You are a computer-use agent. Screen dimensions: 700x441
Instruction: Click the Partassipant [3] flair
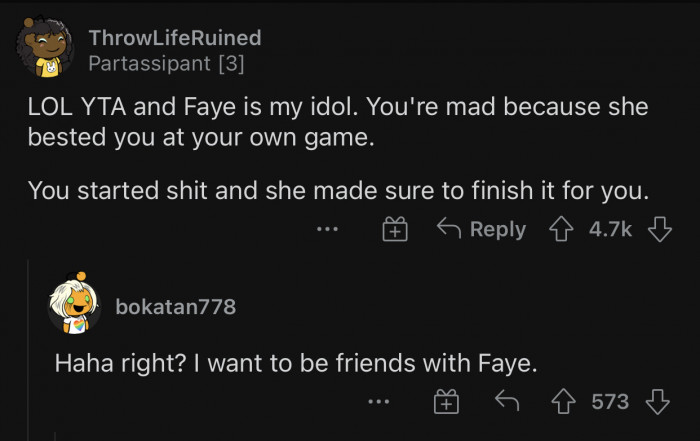[166, 63]
